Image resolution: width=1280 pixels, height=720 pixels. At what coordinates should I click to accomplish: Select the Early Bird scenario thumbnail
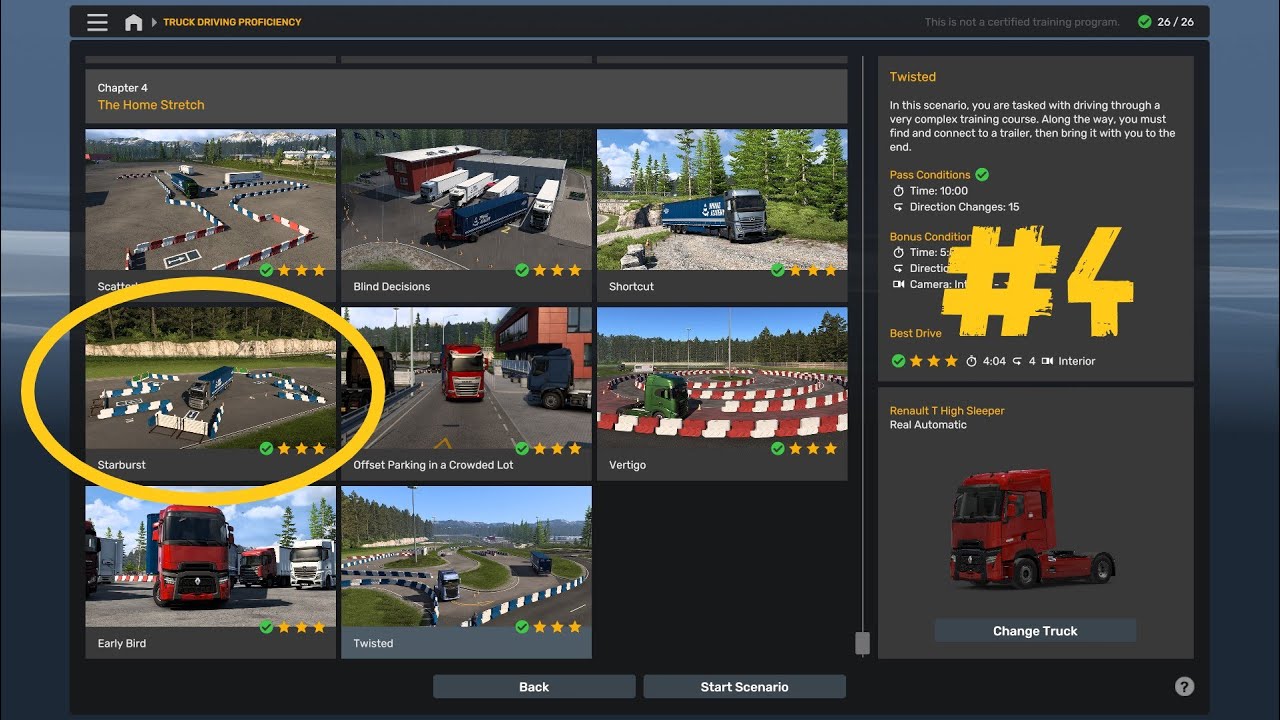210,557
